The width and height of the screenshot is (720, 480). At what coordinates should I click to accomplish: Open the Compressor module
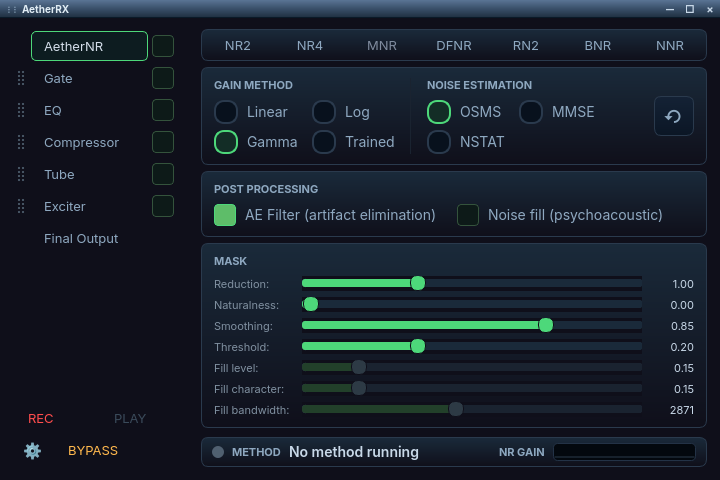point(81,143)
